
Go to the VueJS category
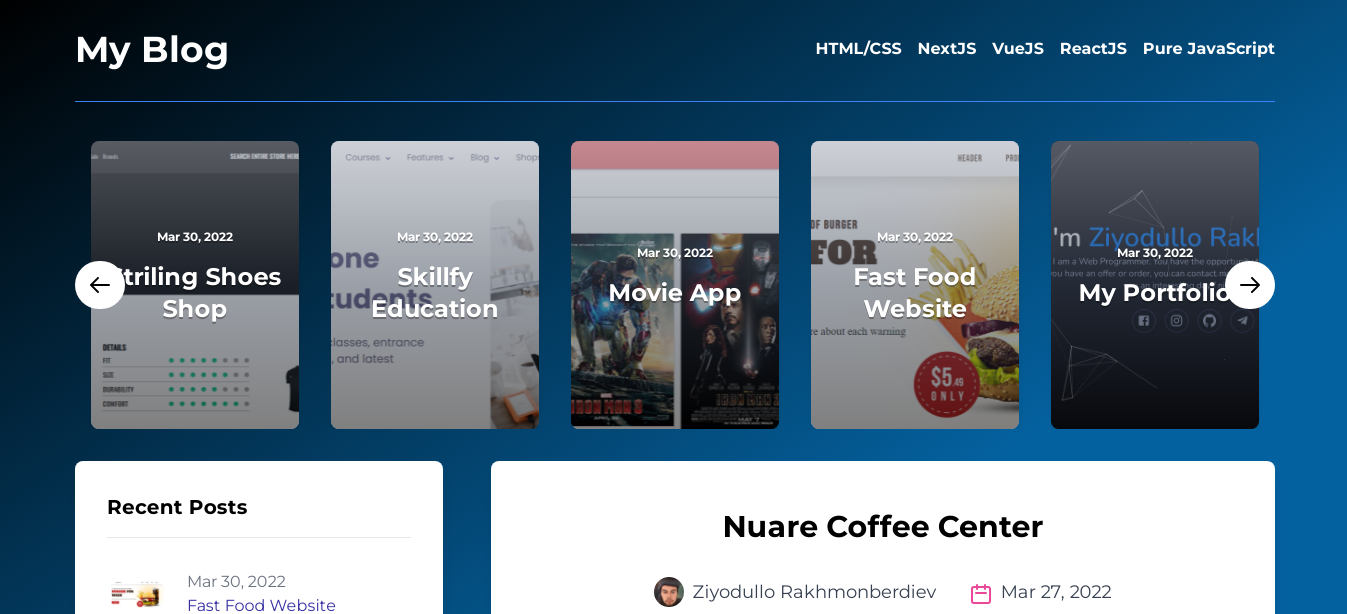pyautogui.click(x=1018, y=49)
